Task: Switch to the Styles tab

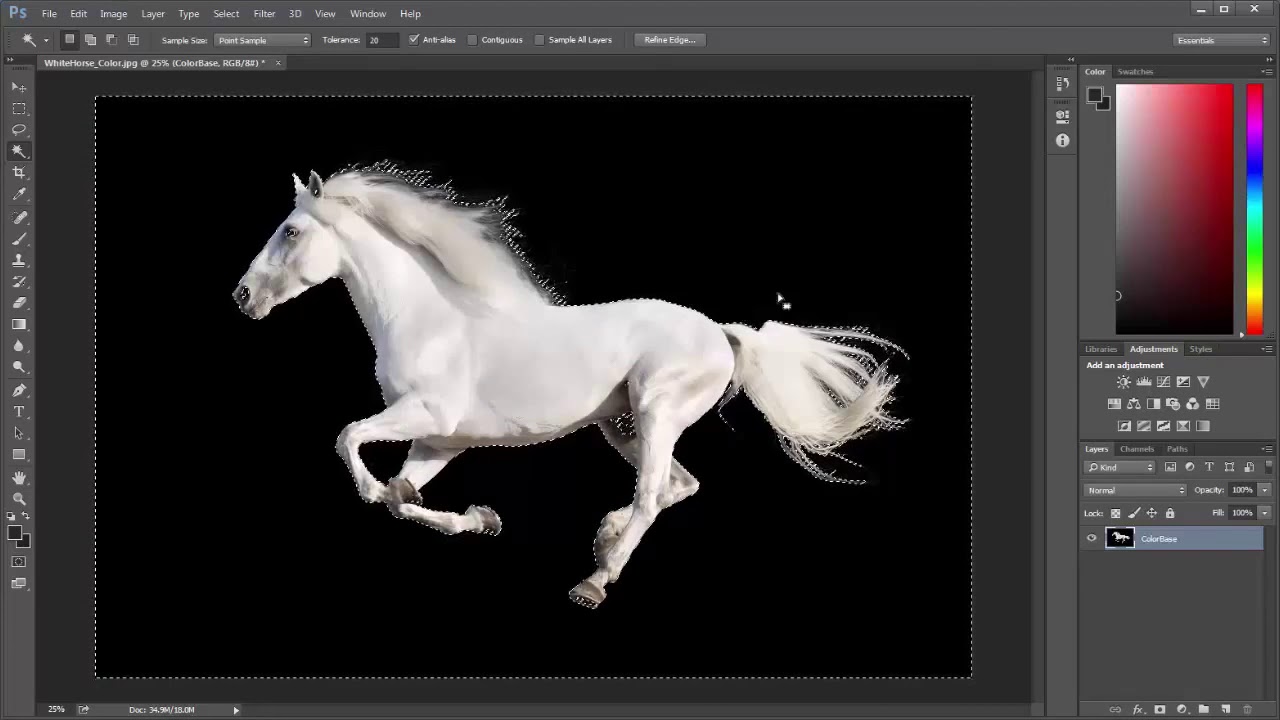Action: tap(1201, 349)
